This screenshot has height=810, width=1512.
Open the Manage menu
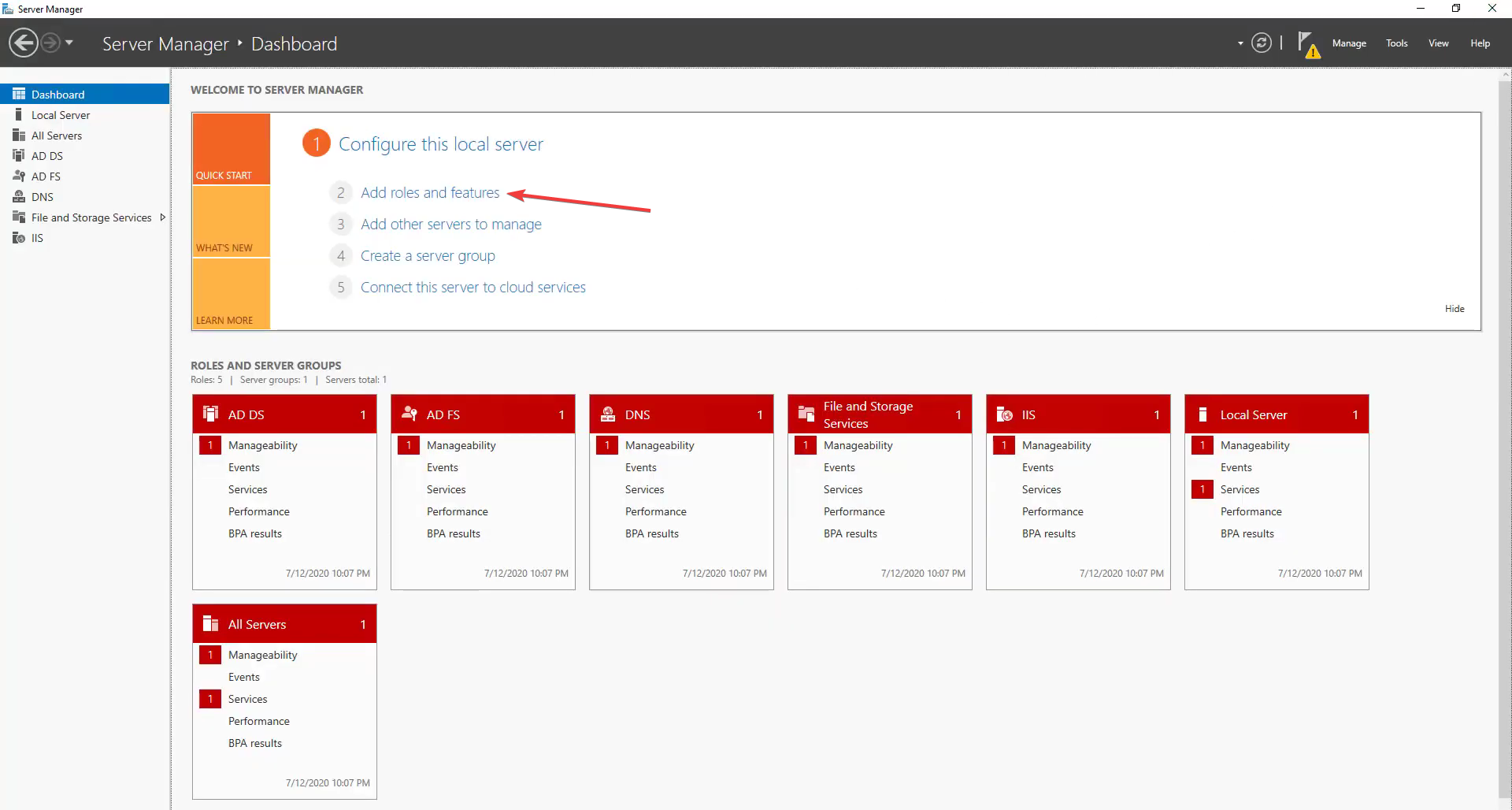tap(1349, 43)
